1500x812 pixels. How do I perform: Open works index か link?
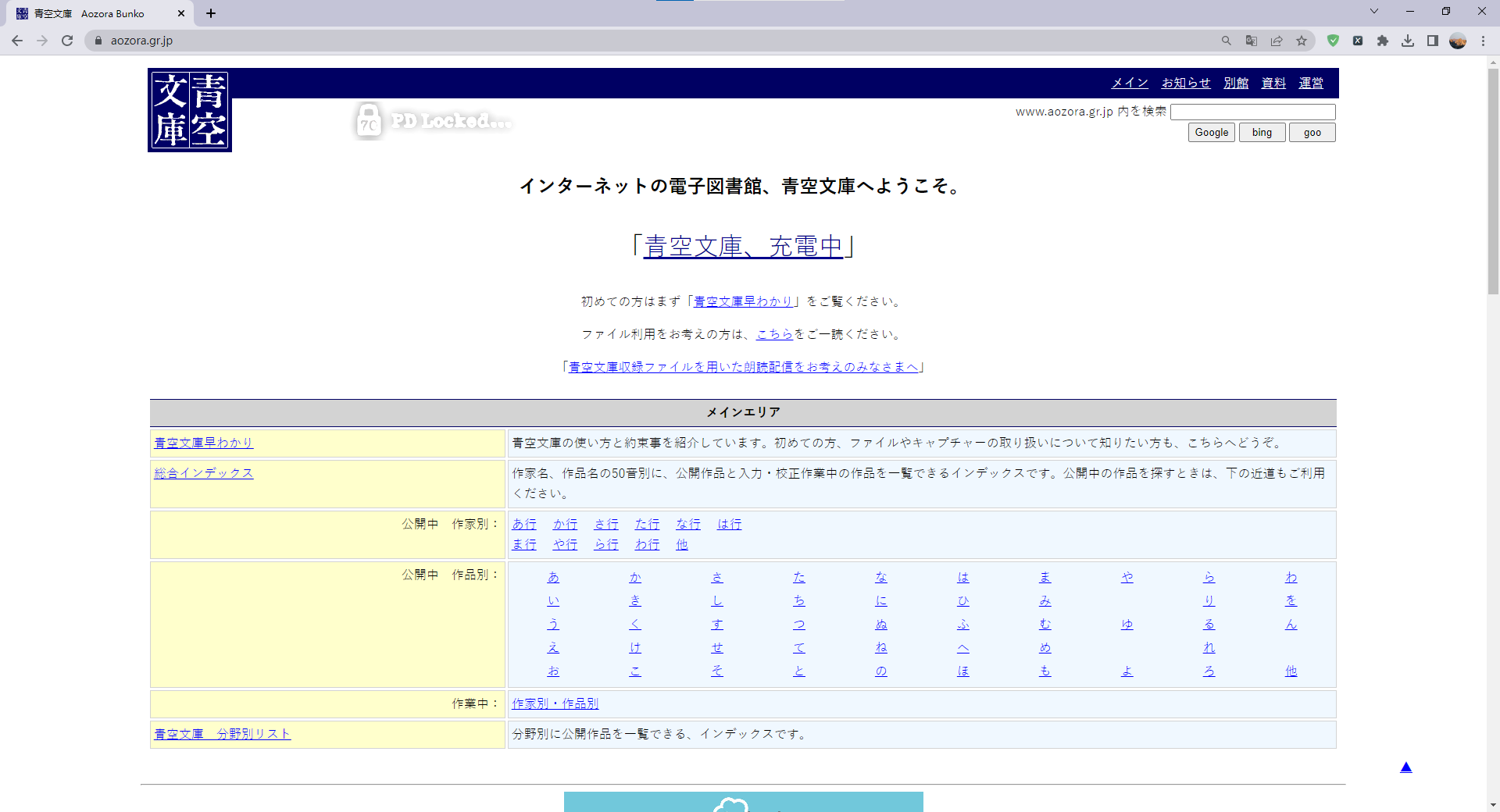[635, 577]
